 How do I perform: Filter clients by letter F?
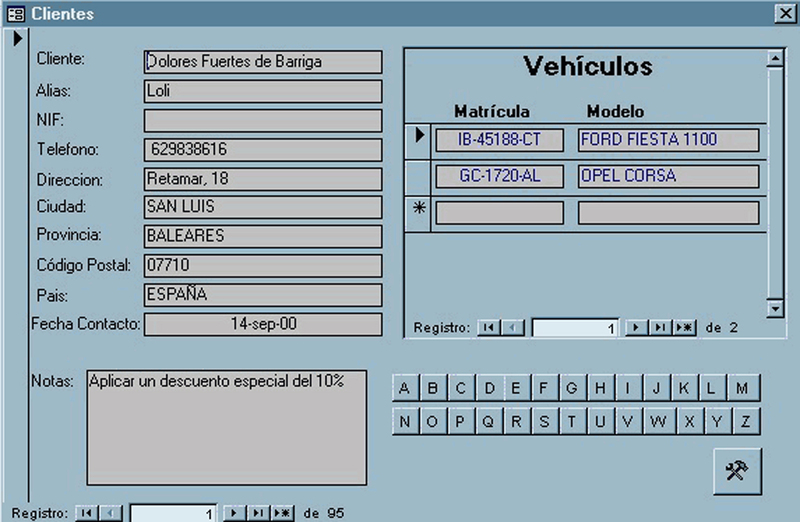pos(544,388)
